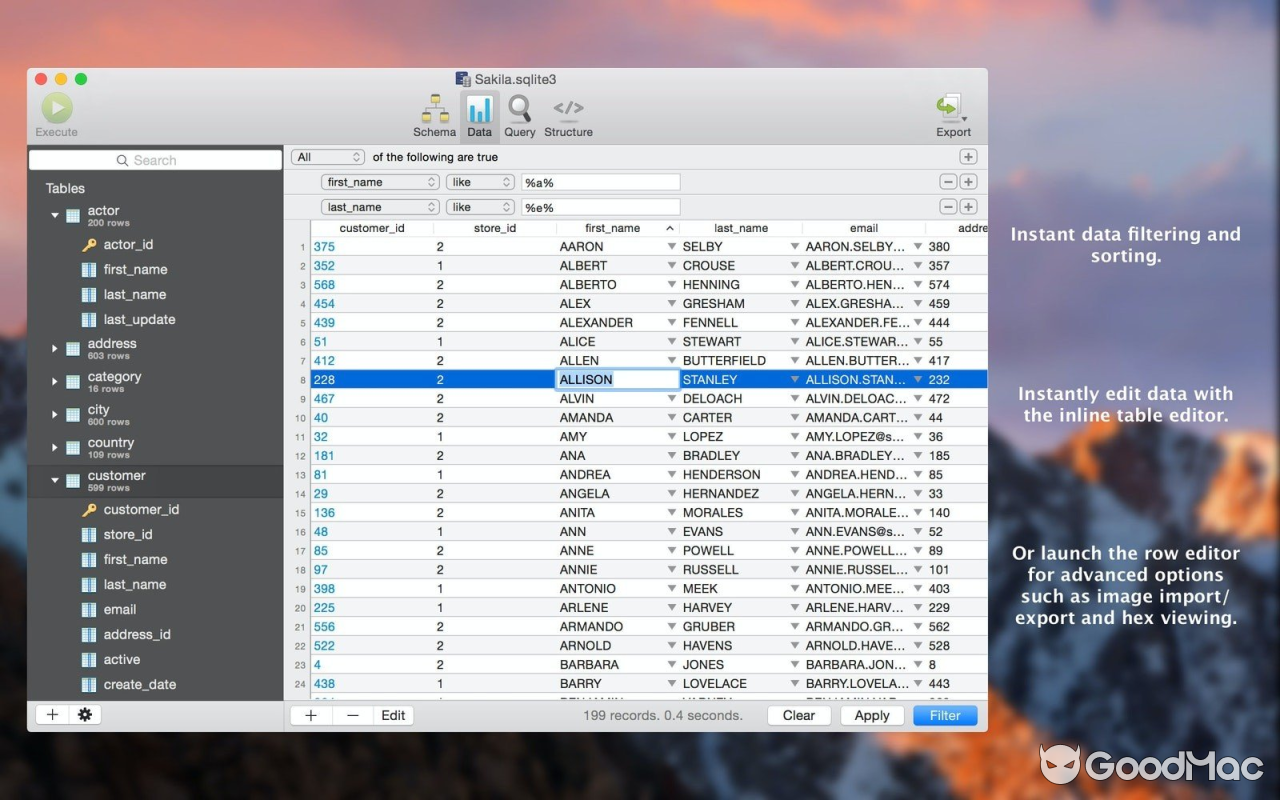Switch to the Schema view icon

(x=434, y=108)
